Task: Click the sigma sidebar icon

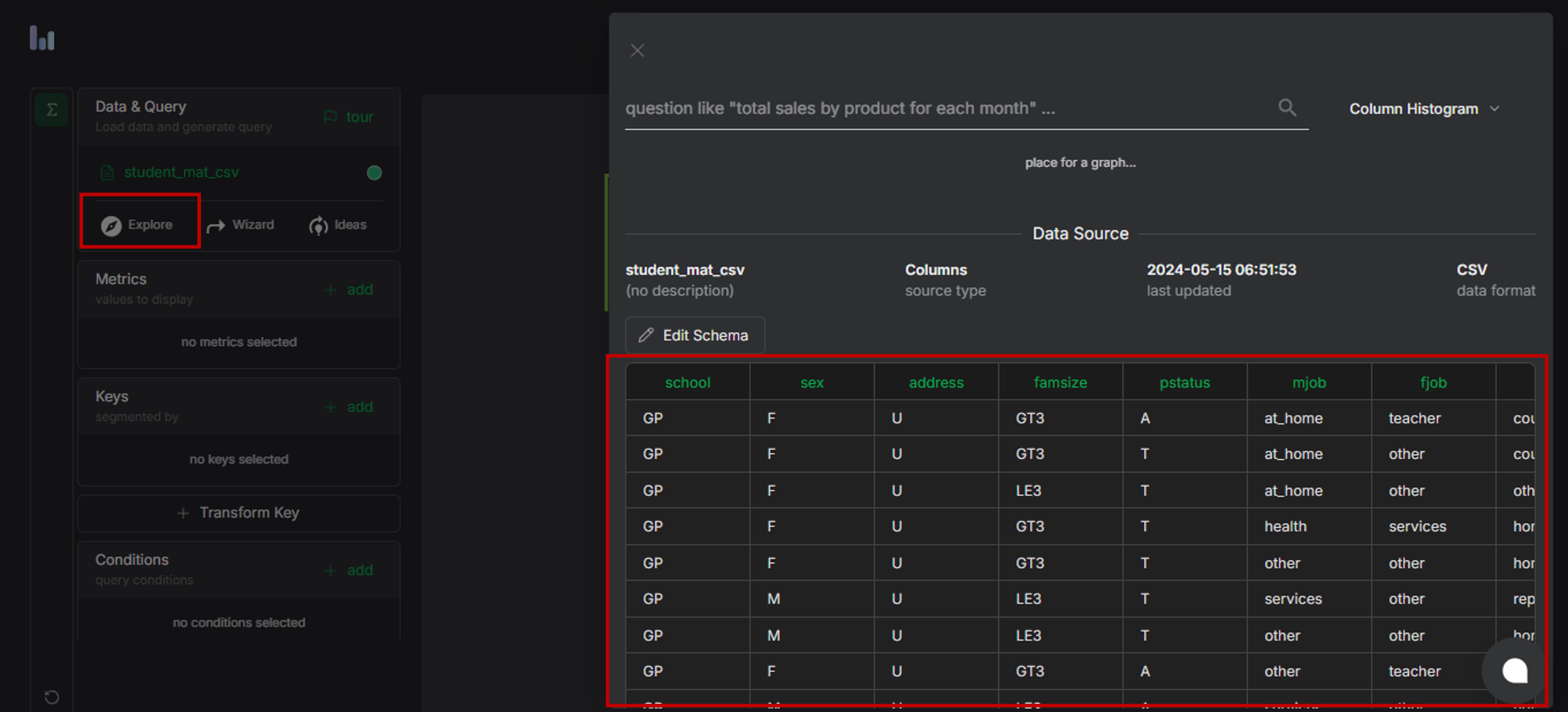Action: pyautogui.click(x=52, y=110)
